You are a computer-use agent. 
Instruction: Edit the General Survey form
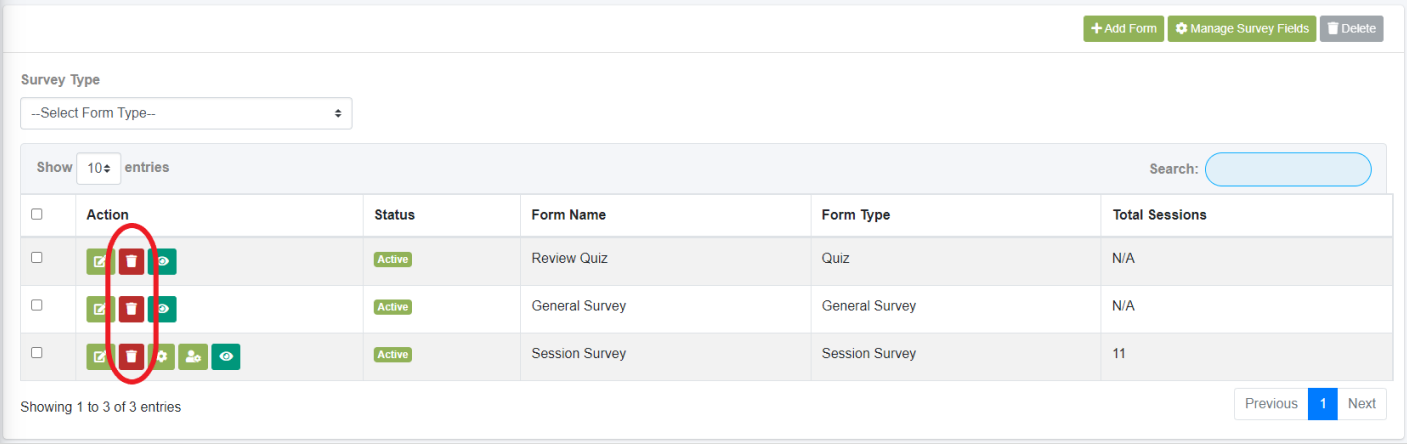click(100, 309)
